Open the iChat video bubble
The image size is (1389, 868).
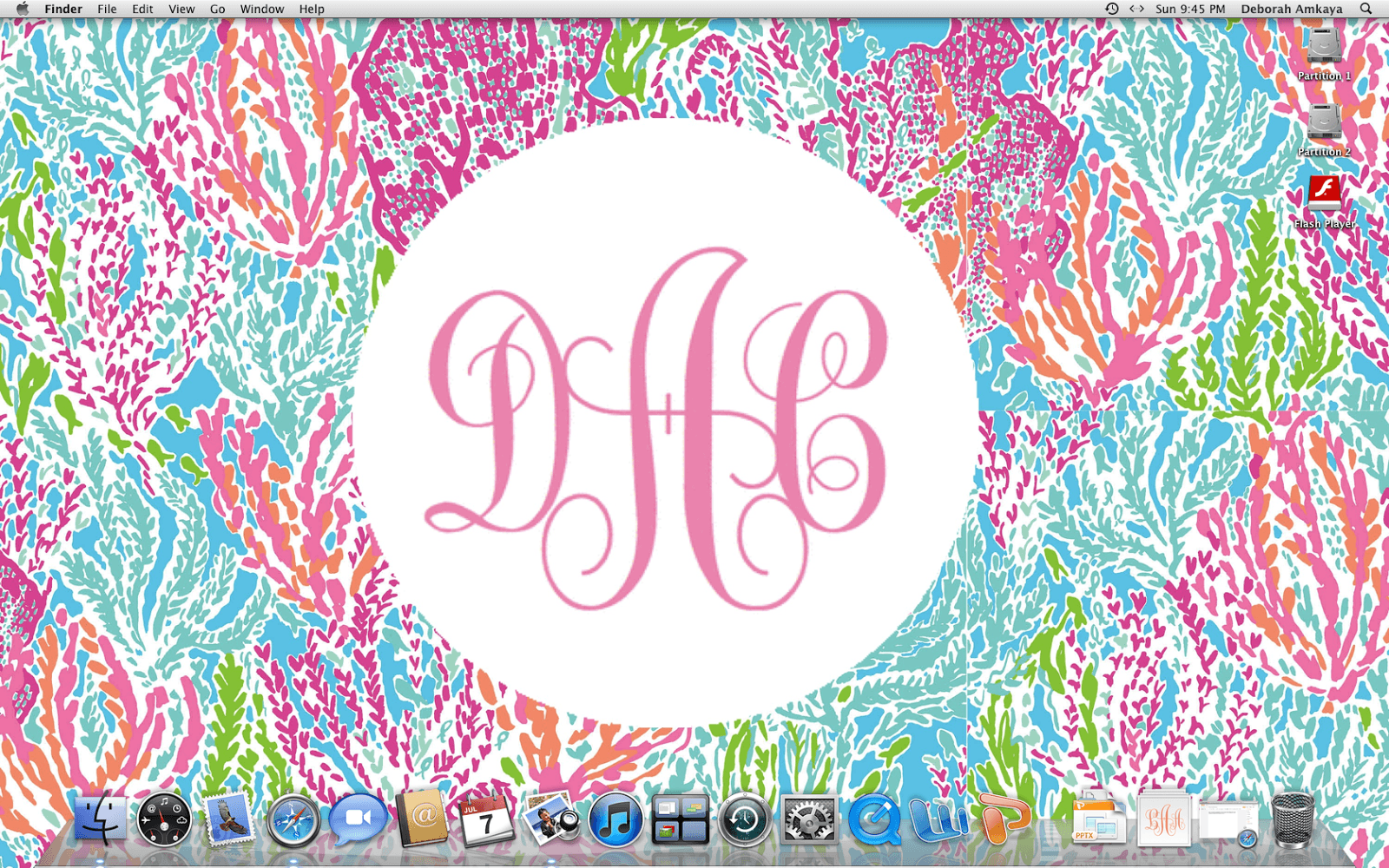pyautogui.click(x=358, y=819)
